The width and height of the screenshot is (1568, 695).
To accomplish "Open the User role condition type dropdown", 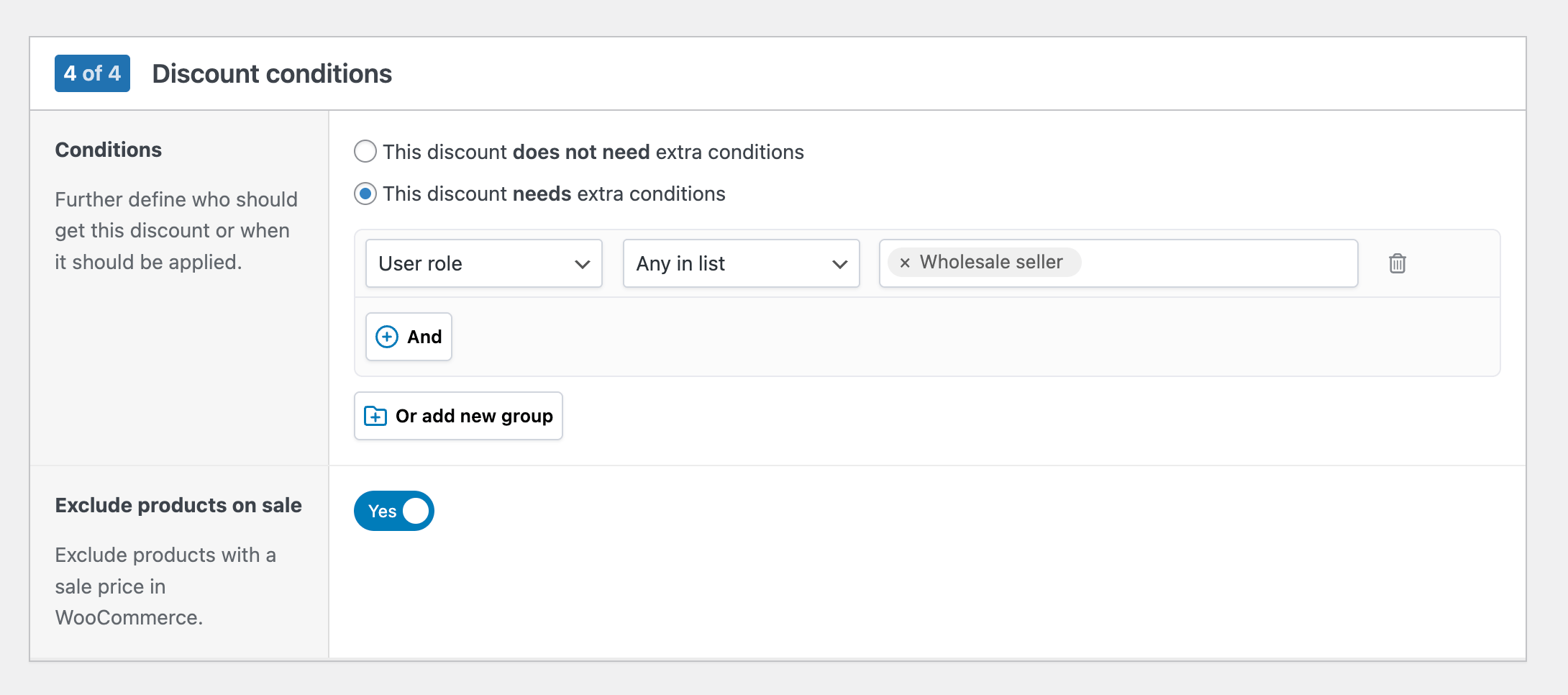I will [483, 263].
